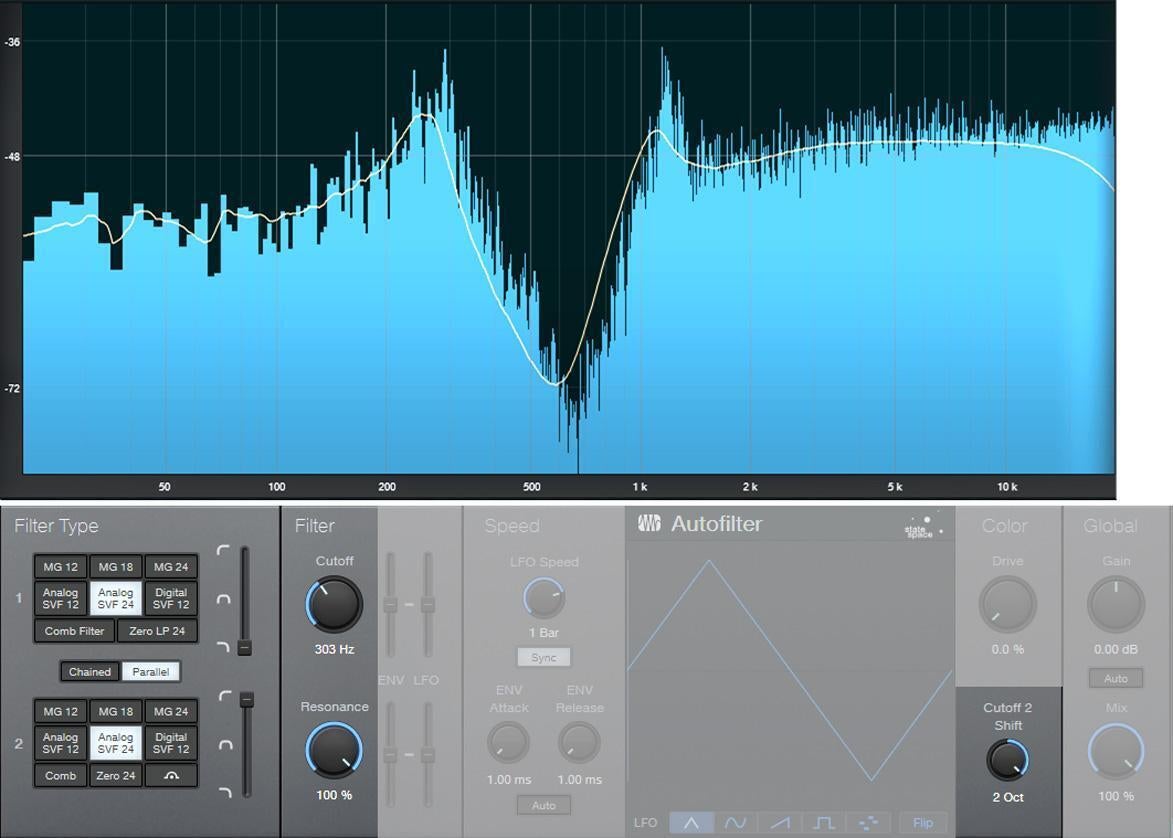
Task: Click the PreSonus logo beside Autofilter
Action: pyautogui.click(x=649, y=524)
